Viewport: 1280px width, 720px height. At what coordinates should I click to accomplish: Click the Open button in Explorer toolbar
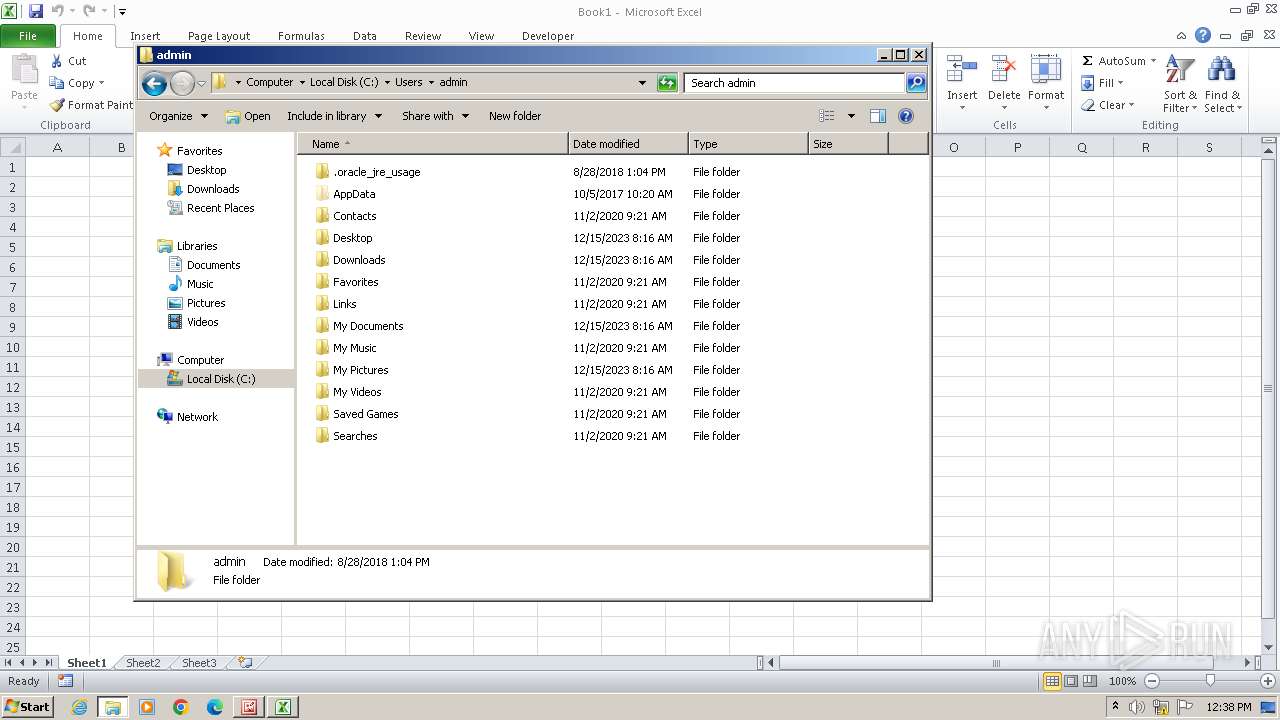point(248,116)
